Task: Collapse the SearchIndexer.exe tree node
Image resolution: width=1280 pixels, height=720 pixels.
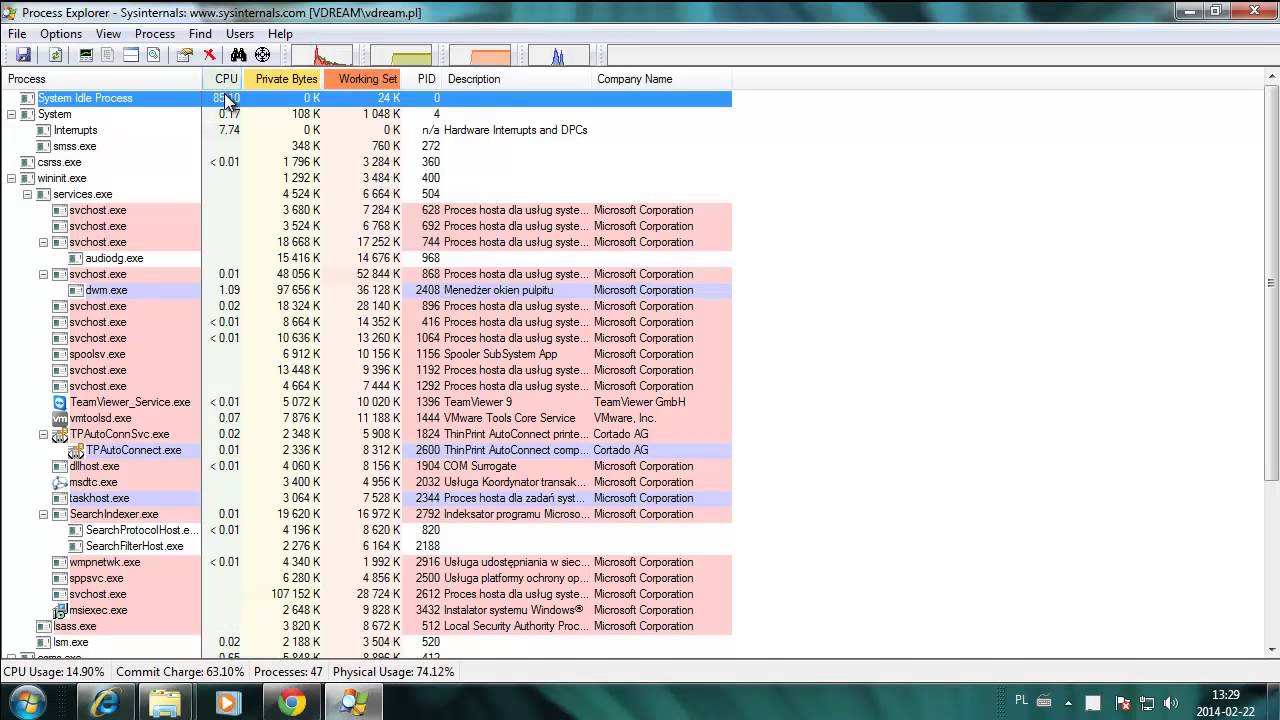Action: (x=43, y=514)
